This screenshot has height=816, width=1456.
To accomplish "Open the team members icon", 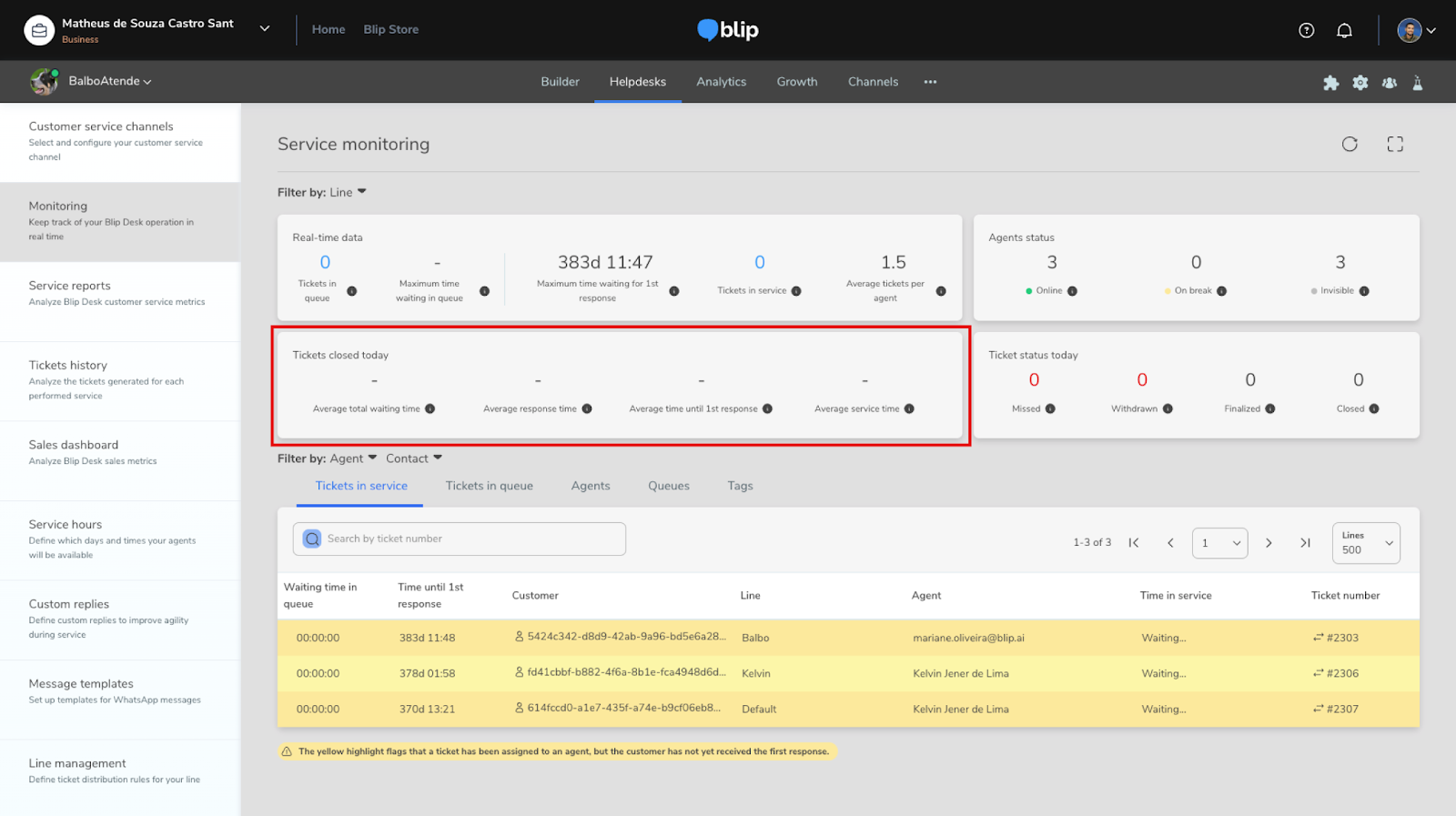I will coord(1390,83).
